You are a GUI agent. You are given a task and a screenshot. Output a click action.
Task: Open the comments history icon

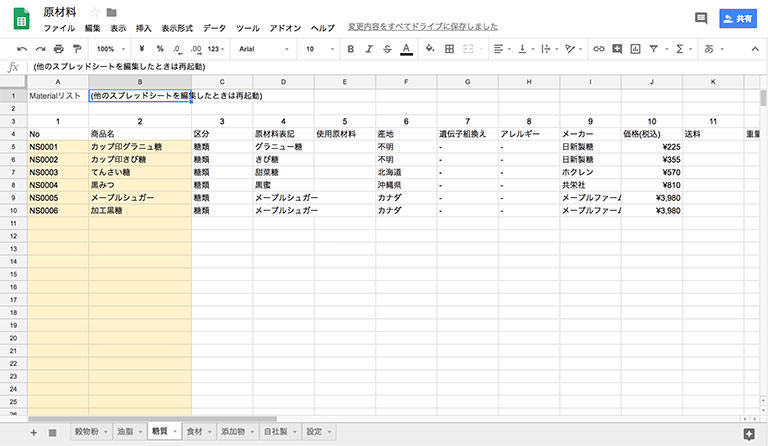pos(701,18)
